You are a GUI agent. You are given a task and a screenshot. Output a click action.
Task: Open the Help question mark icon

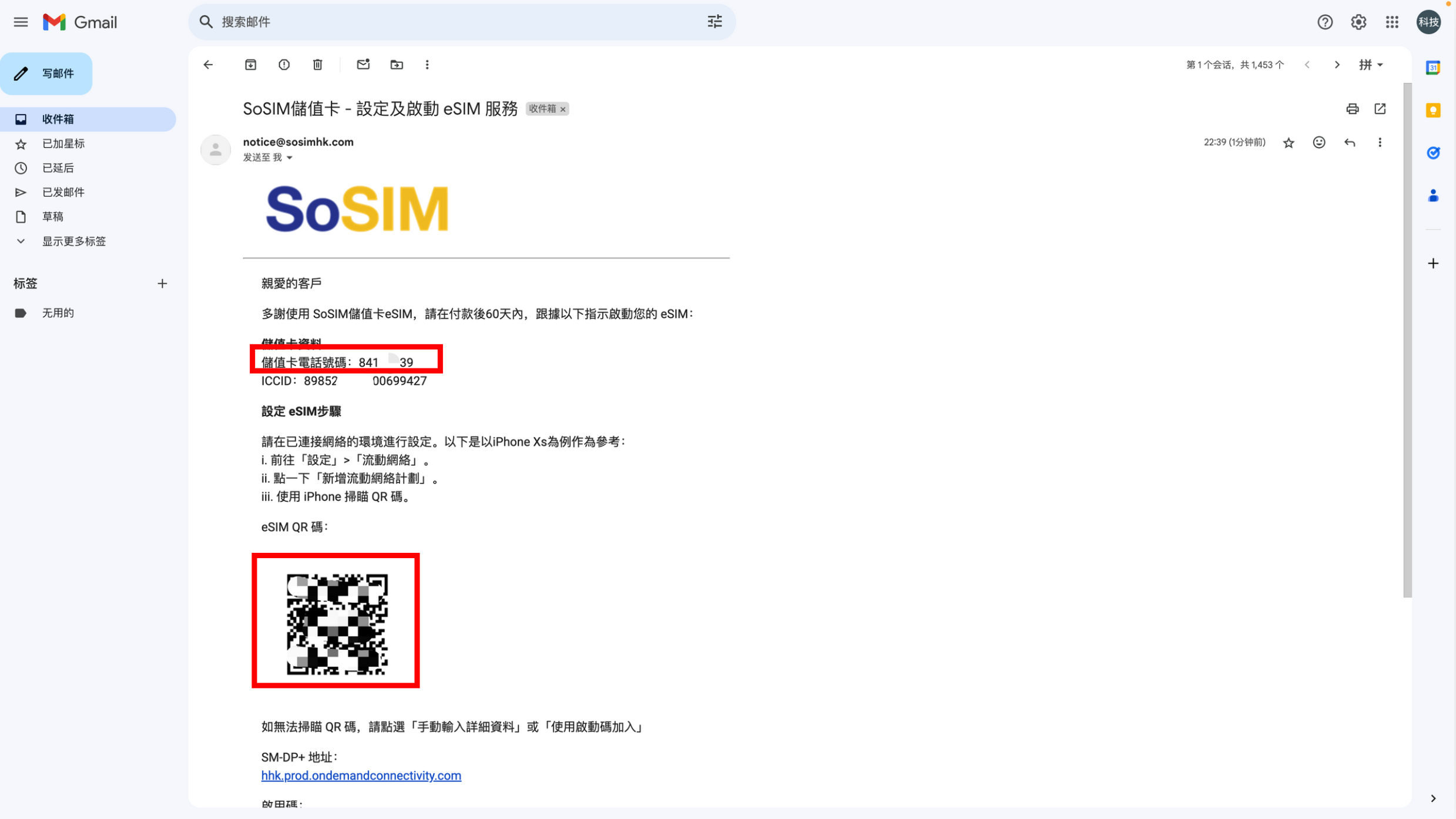[1324, 22]
